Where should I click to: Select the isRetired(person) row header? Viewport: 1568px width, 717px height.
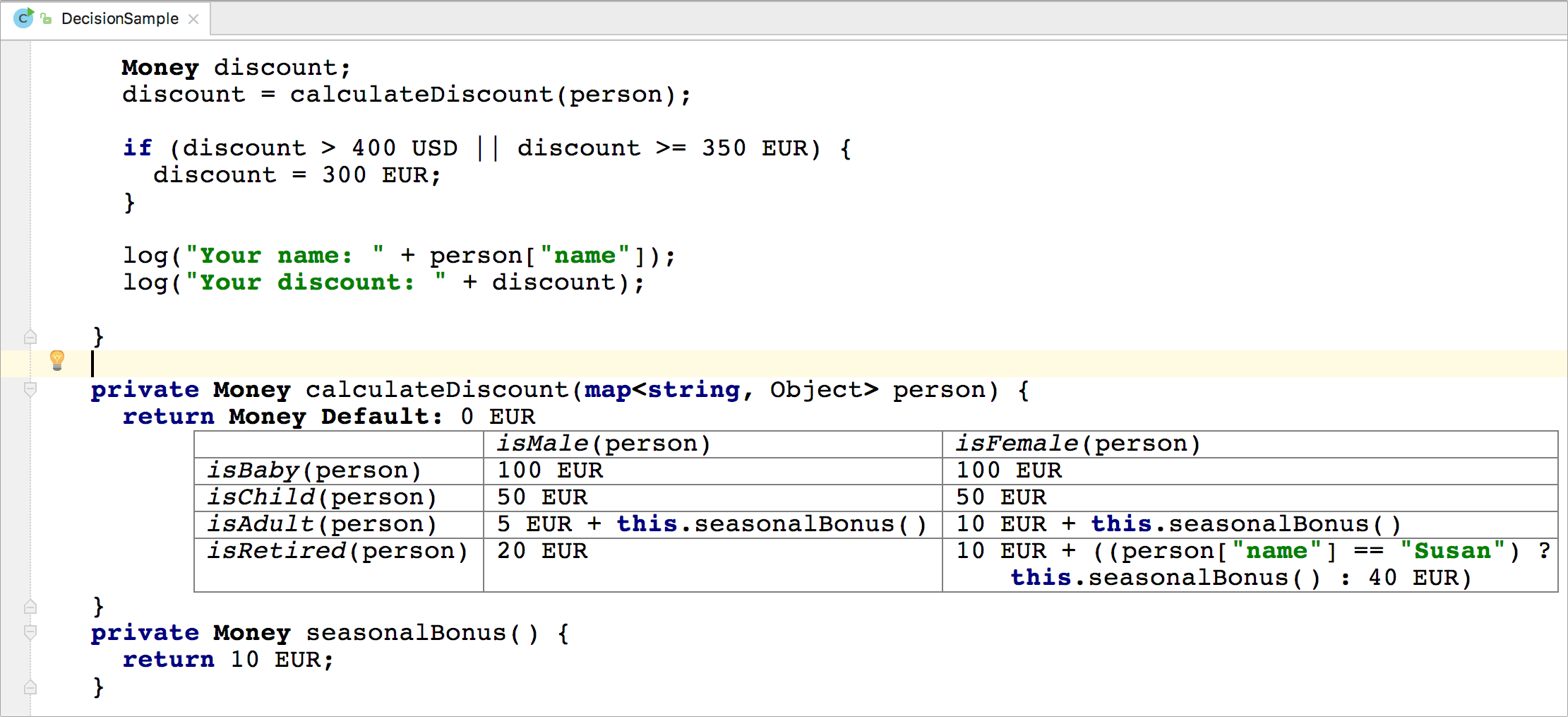(337, 551)
